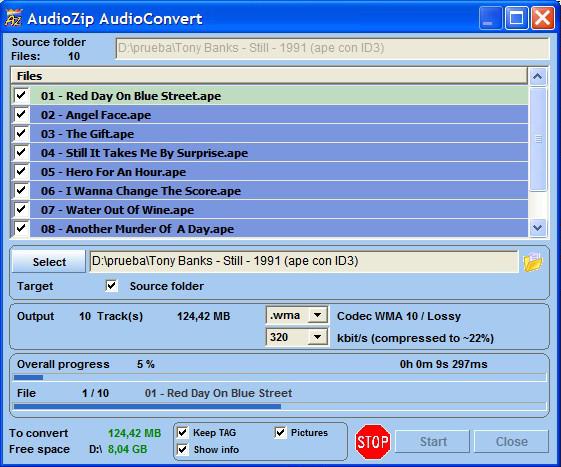Click the Codec WMA 10 / Lossy label
561x467 pixels.
coord(399,316)
